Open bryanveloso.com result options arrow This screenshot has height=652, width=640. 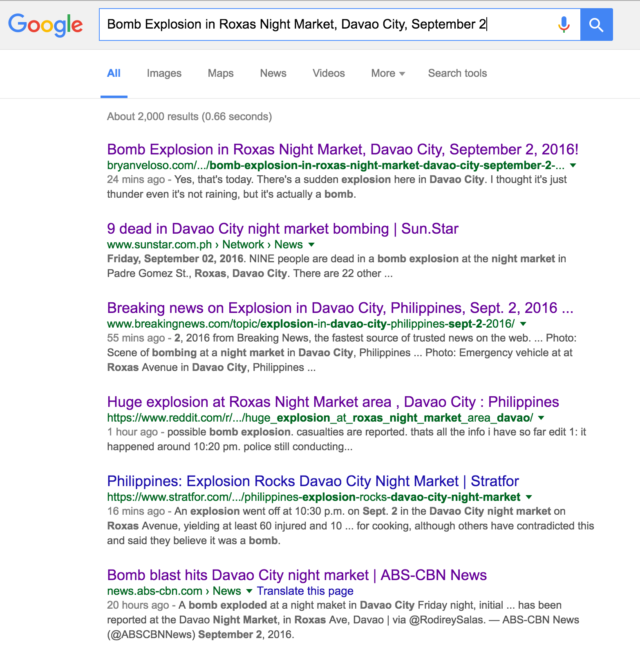click(x=573, y=165)
